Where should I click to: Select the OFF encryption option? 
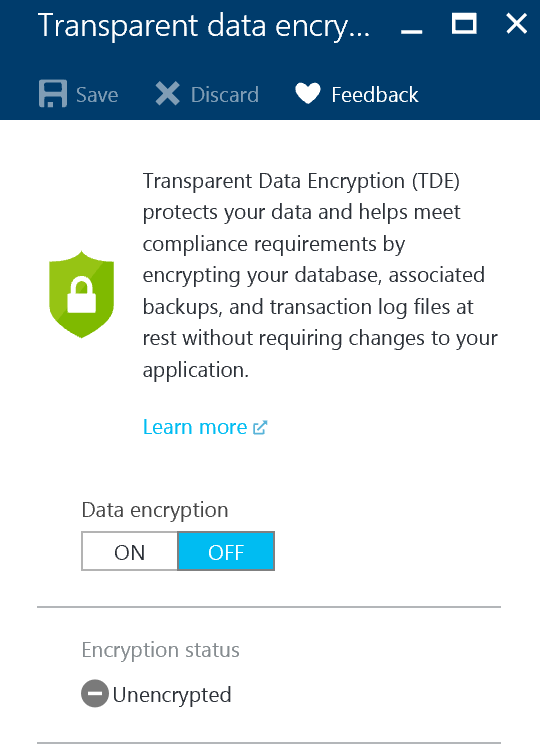(x=226, y=551)
